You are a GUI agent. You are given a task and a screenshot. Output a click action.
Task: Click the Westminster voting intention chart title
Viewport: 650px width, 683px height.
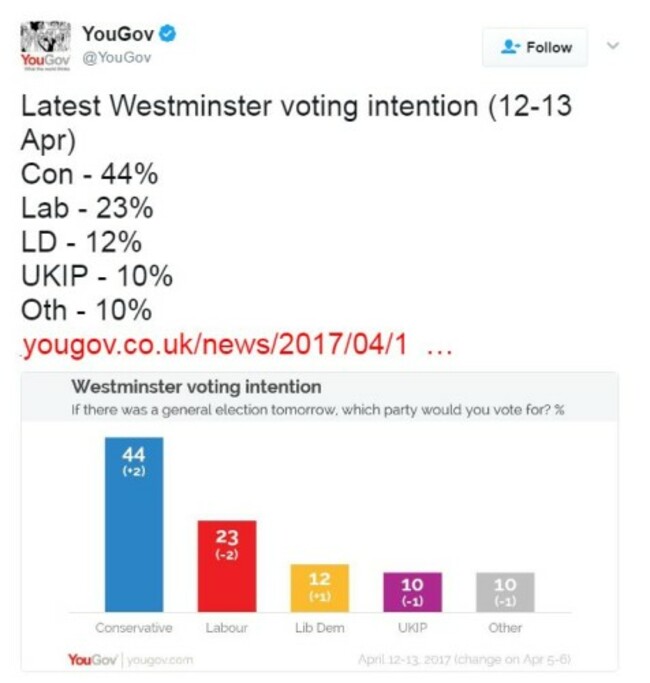coord(196,387)
